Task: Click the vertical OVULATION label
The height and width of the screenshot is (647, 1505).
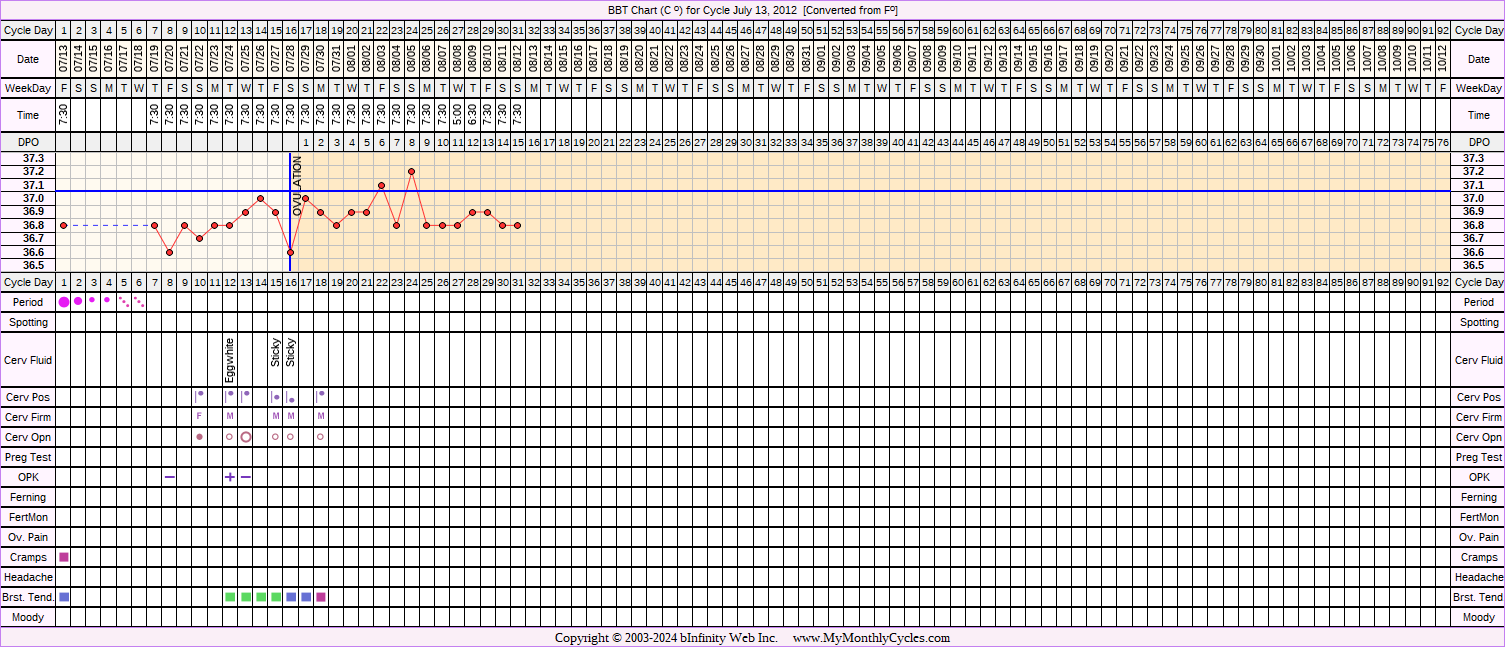Action: [x=297, y=186]
